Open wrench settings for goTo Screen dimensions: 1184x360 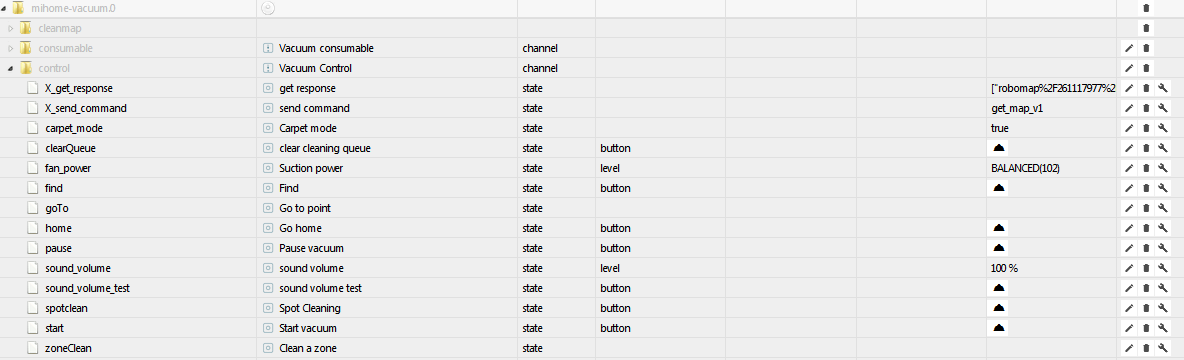[1163, 208]
